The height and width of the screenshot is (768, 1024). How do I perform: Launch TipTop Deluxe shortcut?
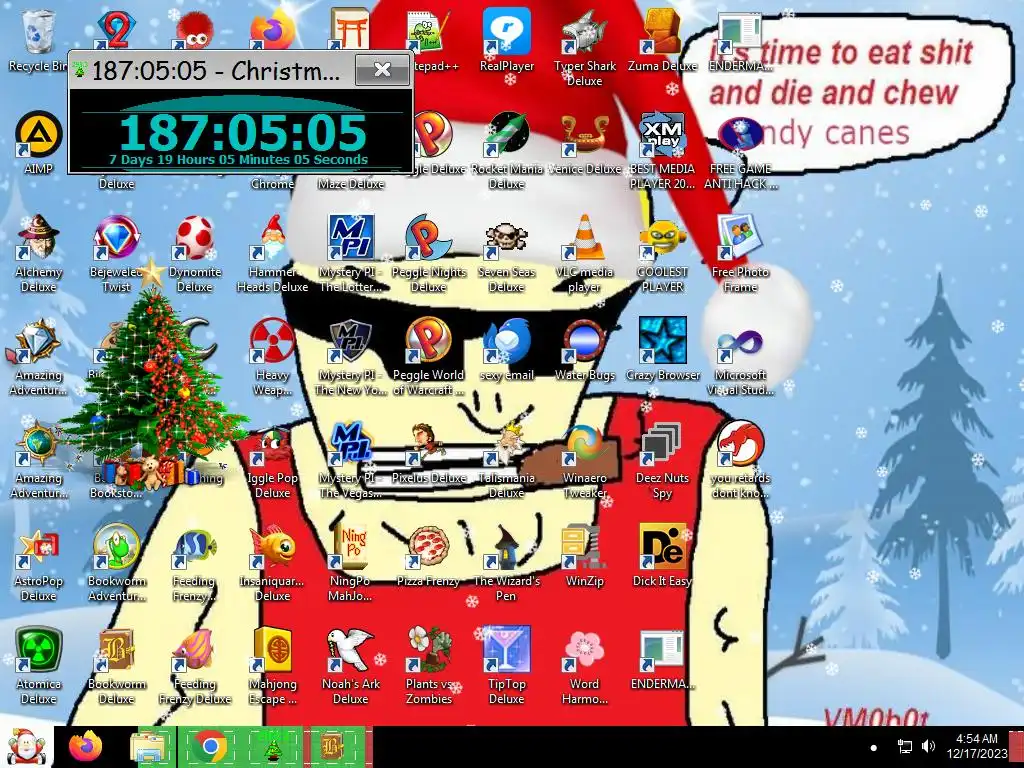point(507,666)
